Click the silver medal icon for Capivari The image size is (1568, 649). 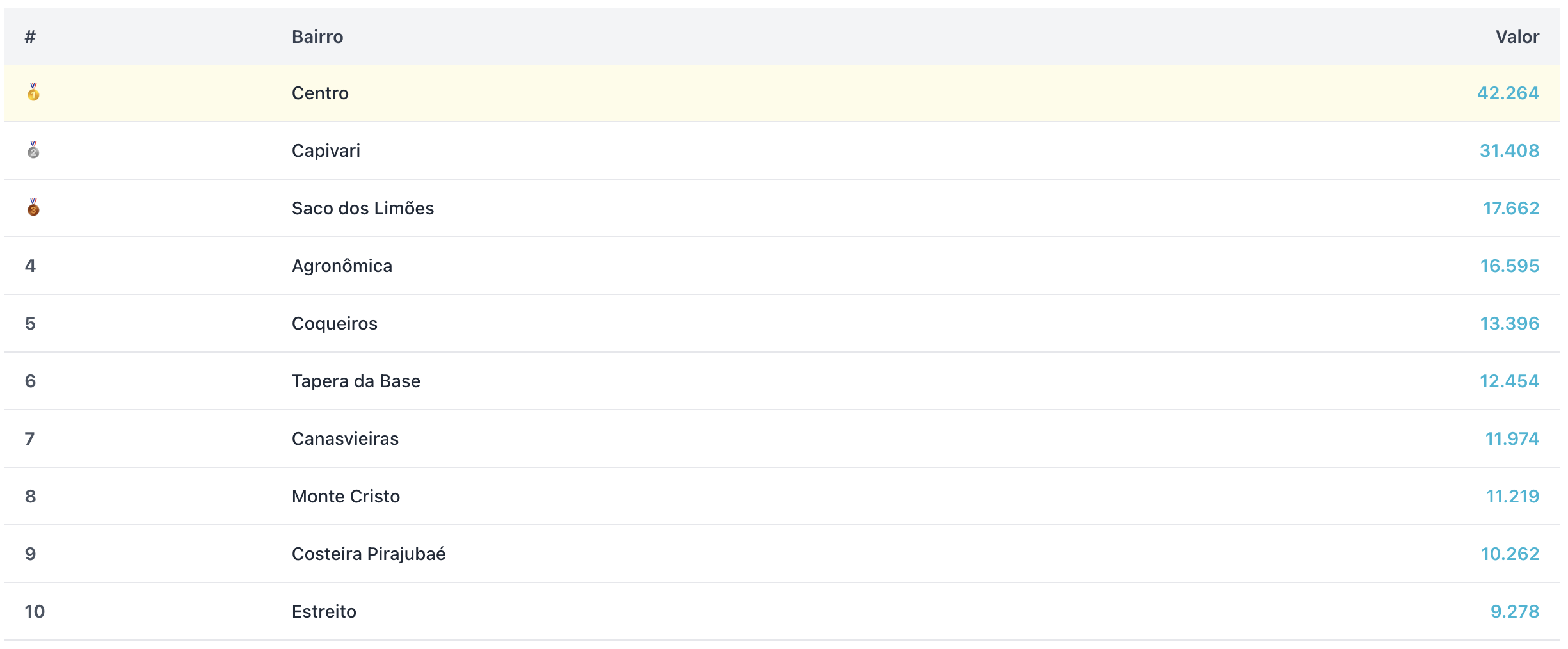tap(33, 150)
